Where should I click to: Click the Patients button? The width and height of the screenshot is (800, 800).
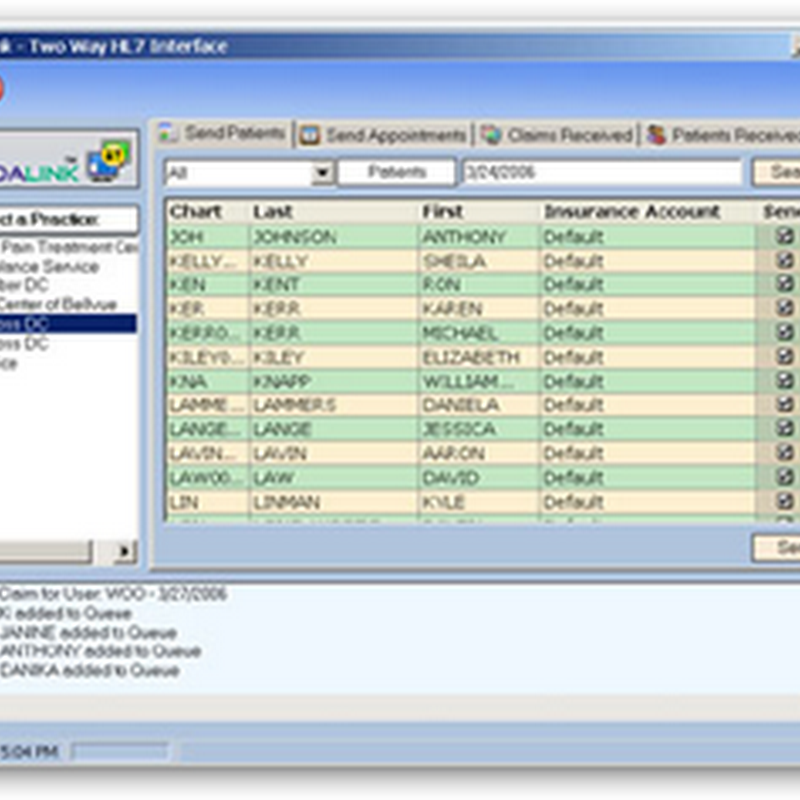pyautogui.click(x=396, y=172)
